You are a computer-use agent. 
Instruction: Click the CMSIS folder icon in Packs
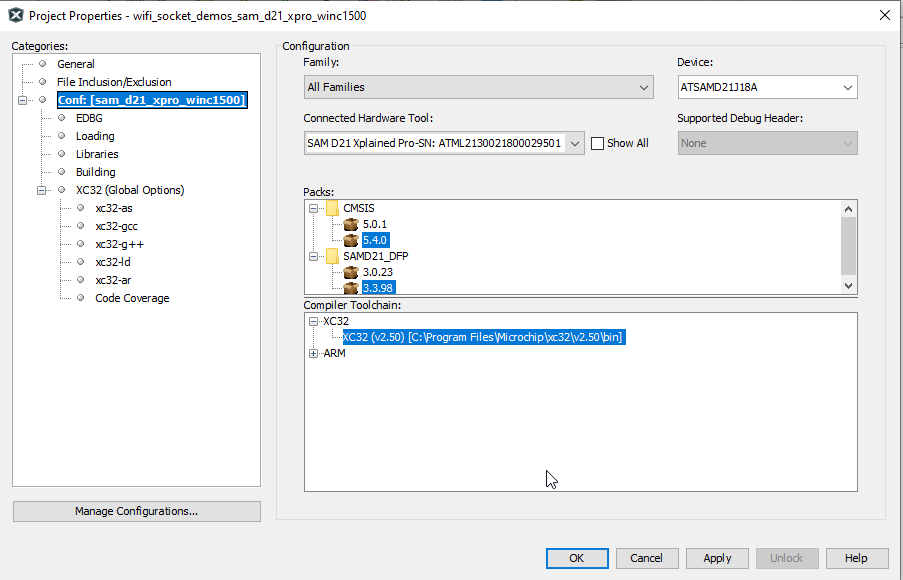(x=332, y=208)
